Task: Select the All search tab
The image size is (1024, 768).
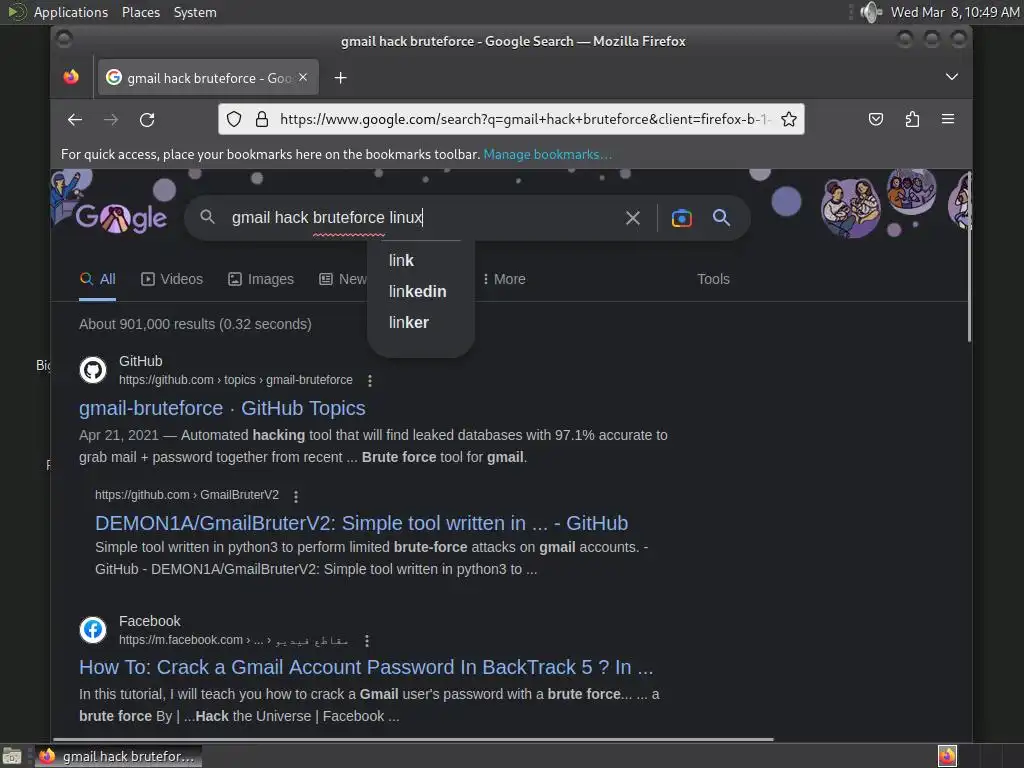Action: [x=97, y=279]
